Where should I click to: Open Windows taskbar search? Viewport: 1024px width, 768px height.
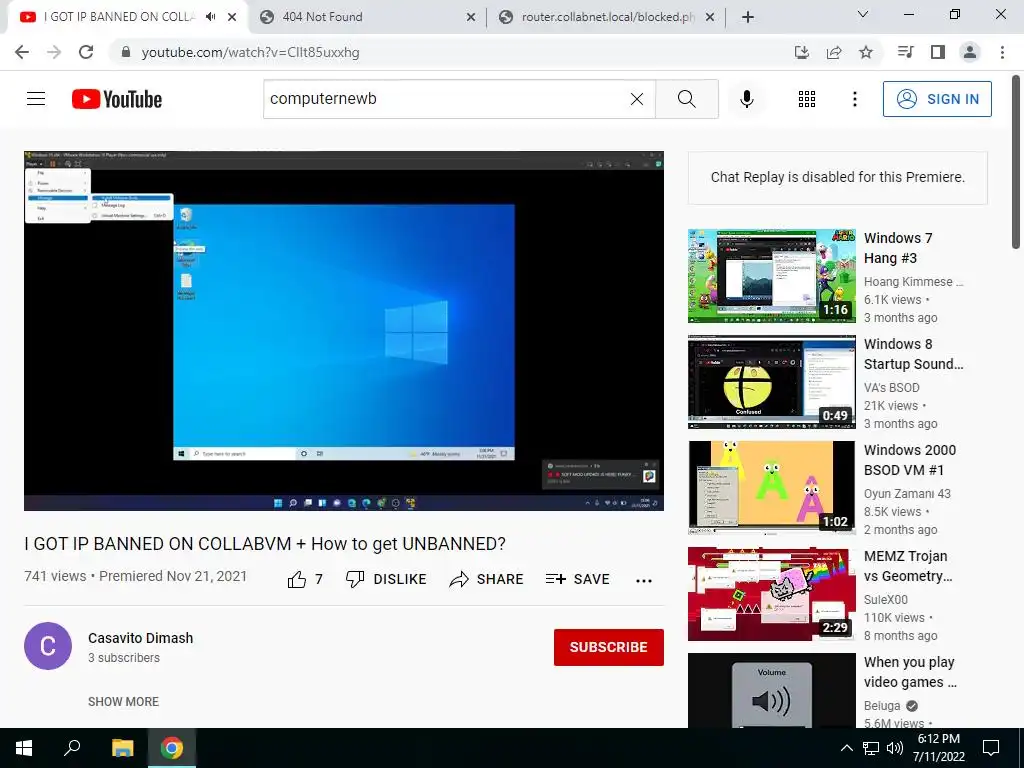coord(72,748)
